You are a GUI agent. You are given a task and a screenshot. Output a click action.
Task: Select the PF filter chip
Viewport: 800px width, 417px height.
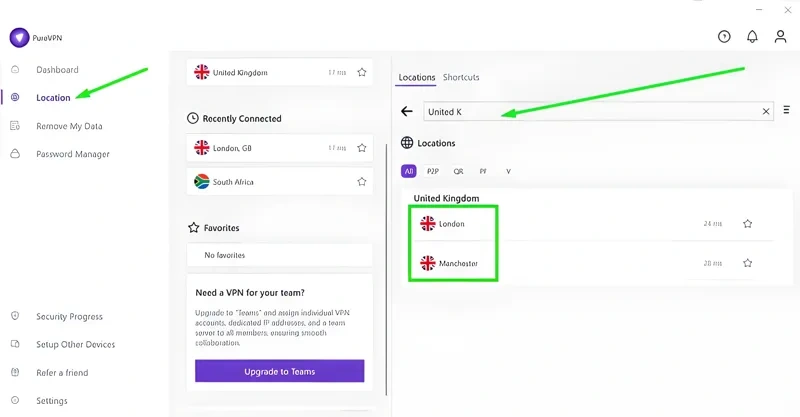click(x=483, y=171)
